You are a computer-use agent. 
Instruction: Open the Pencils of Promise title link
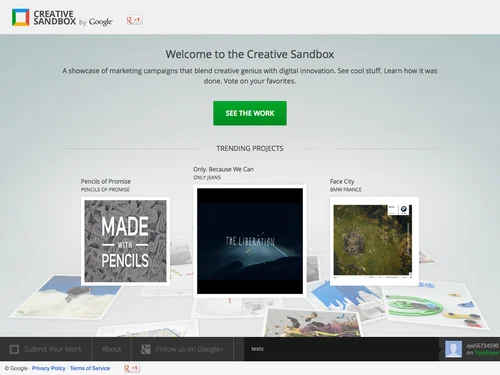click(x=106, y=181)
